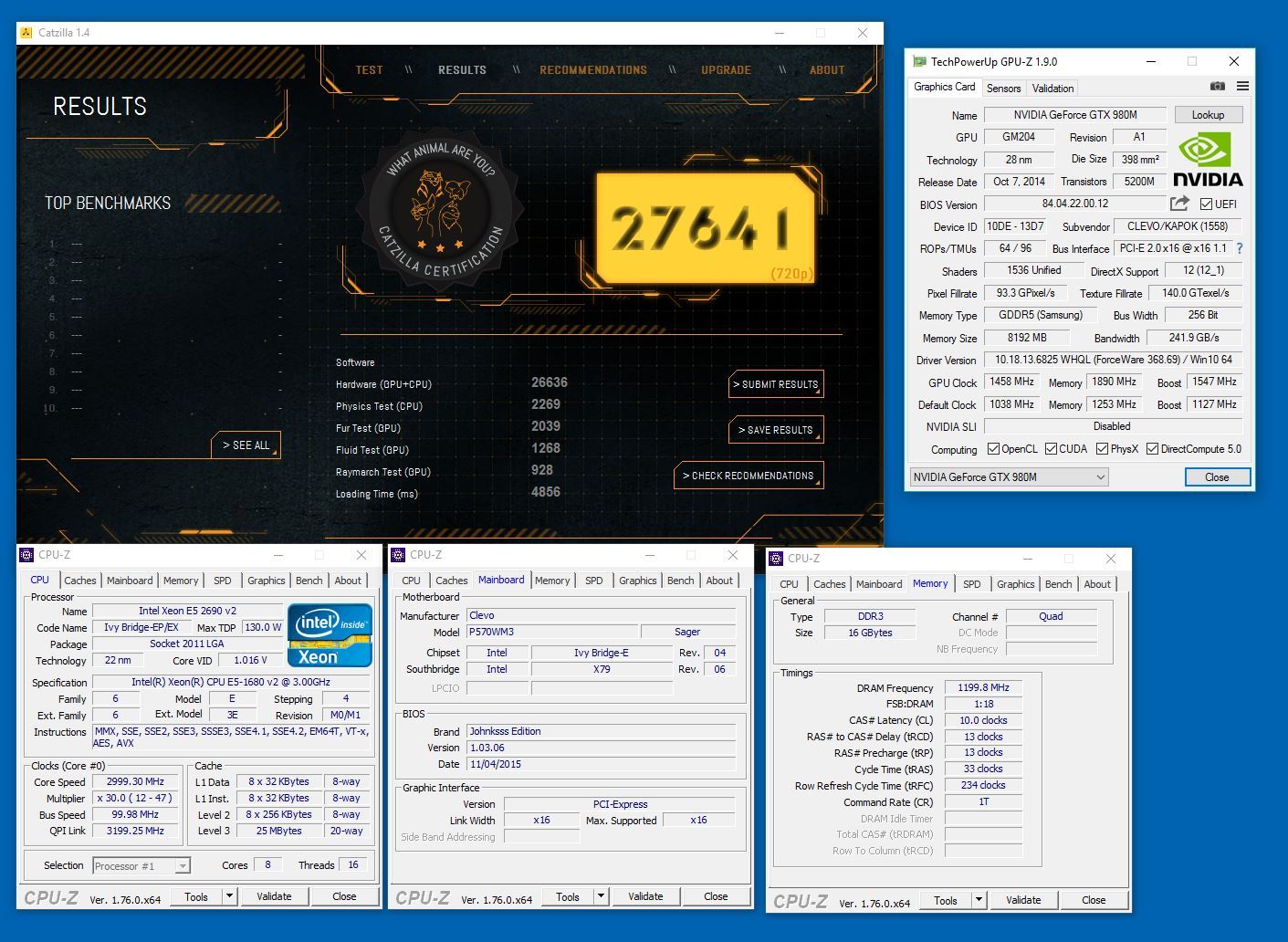Open the UPGRADE section in Catzilla
Viewport: 1288px width, 942px height.
[726, 70]
